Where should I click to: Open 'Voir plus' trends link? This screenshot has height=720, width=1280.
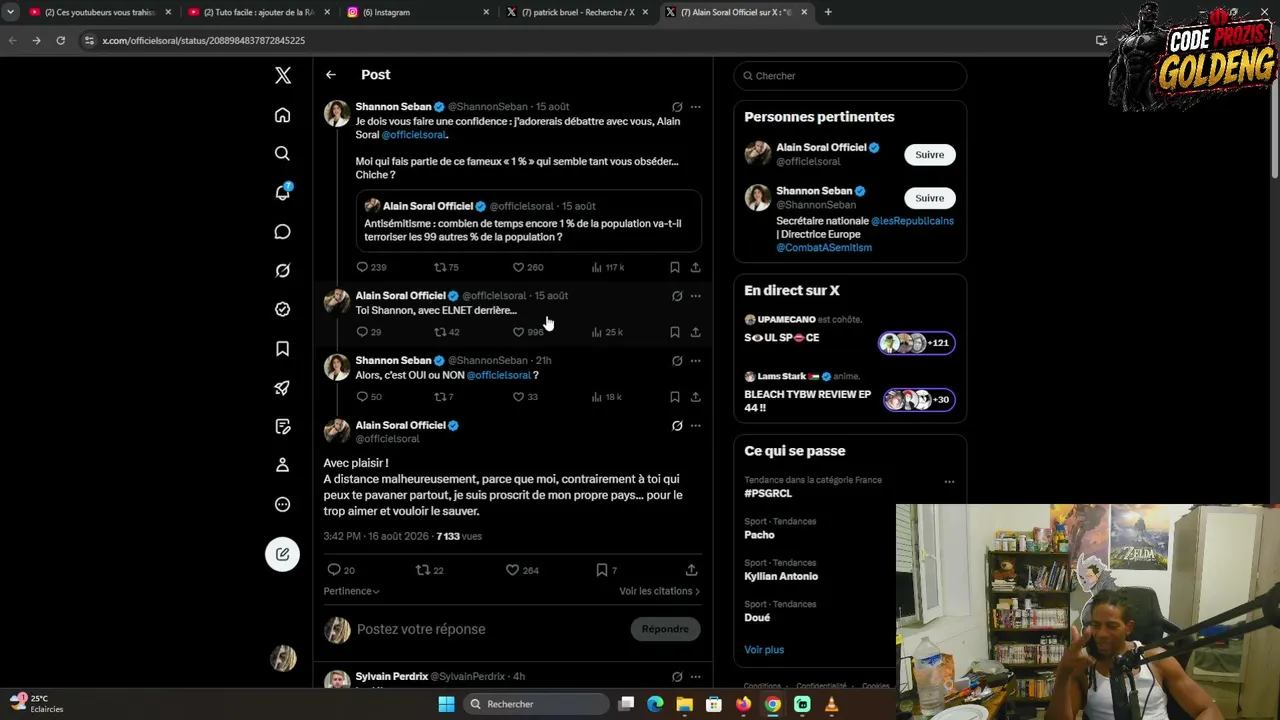[764, 650]
